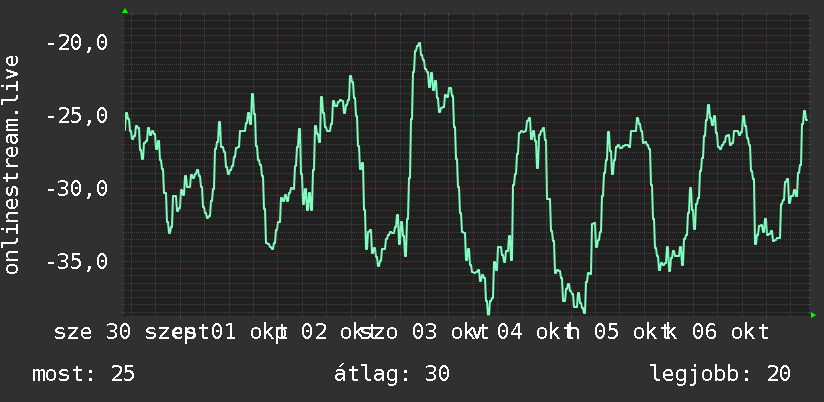Click the 'legjobb: 20' best value text
The image size is (824, 402).
tap(720, 374)
